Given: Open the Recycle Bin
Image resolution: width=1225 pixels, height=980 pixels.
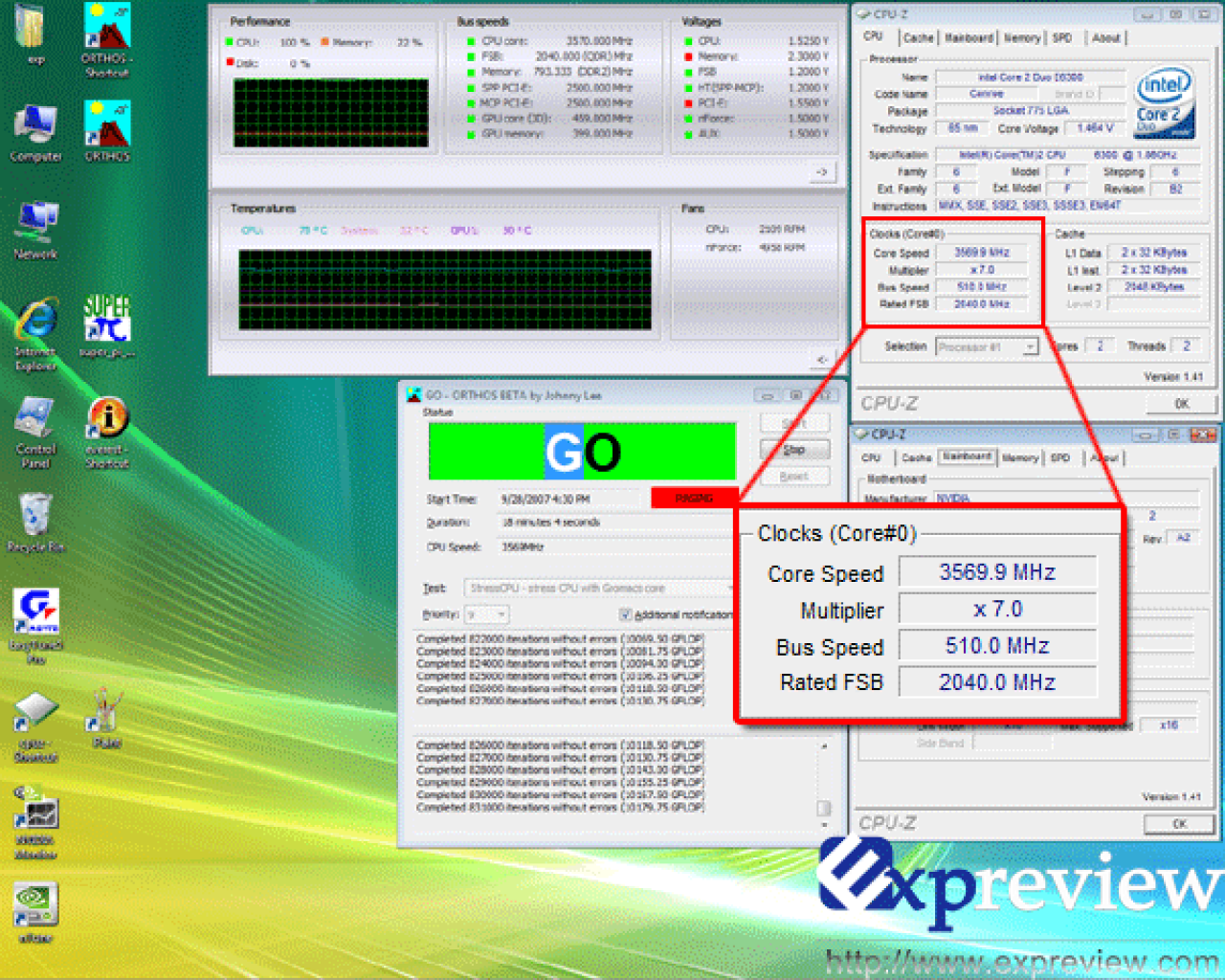Looking at the screenshot, I should coord(35,523).
